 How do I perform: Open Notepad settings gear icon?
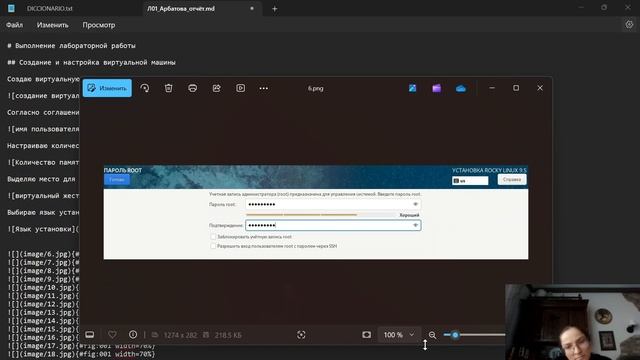[629, 25]
